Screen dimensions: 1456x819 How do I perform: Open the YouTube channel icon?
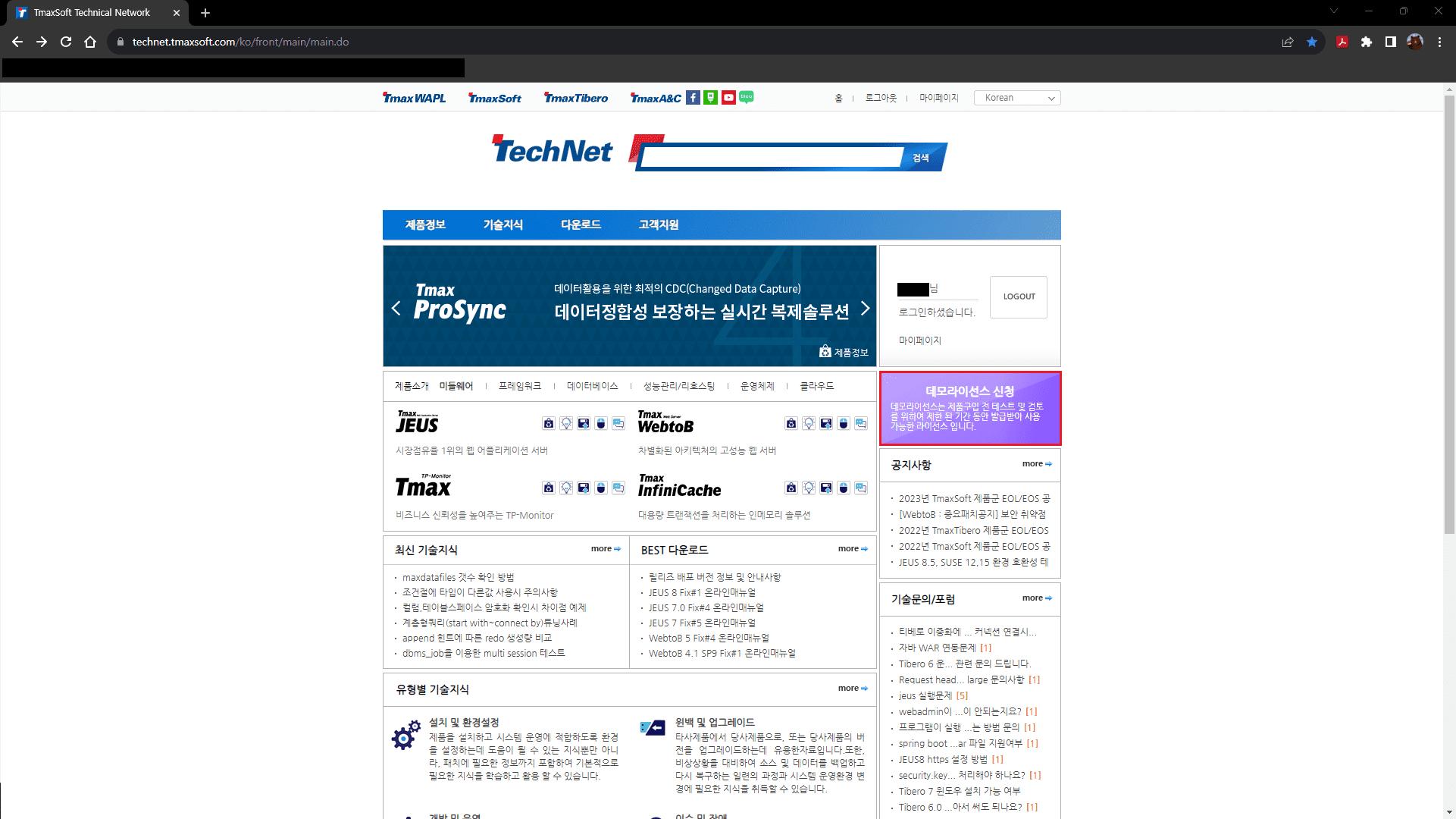coord(728,97)
